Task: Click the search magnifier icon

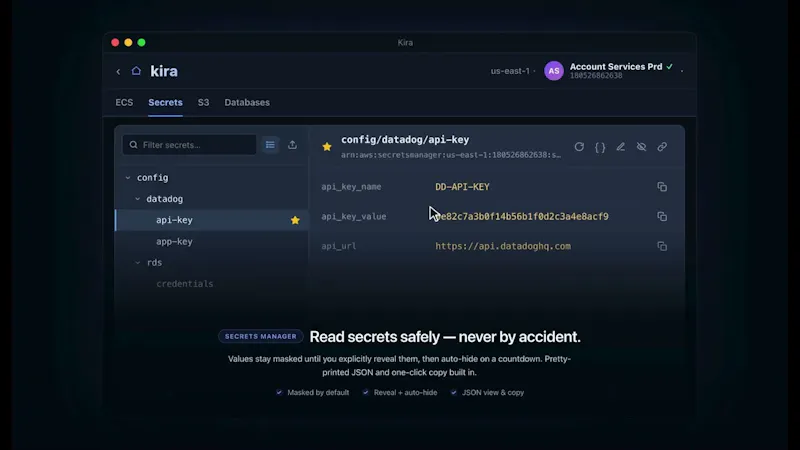Action: point(134,145)
